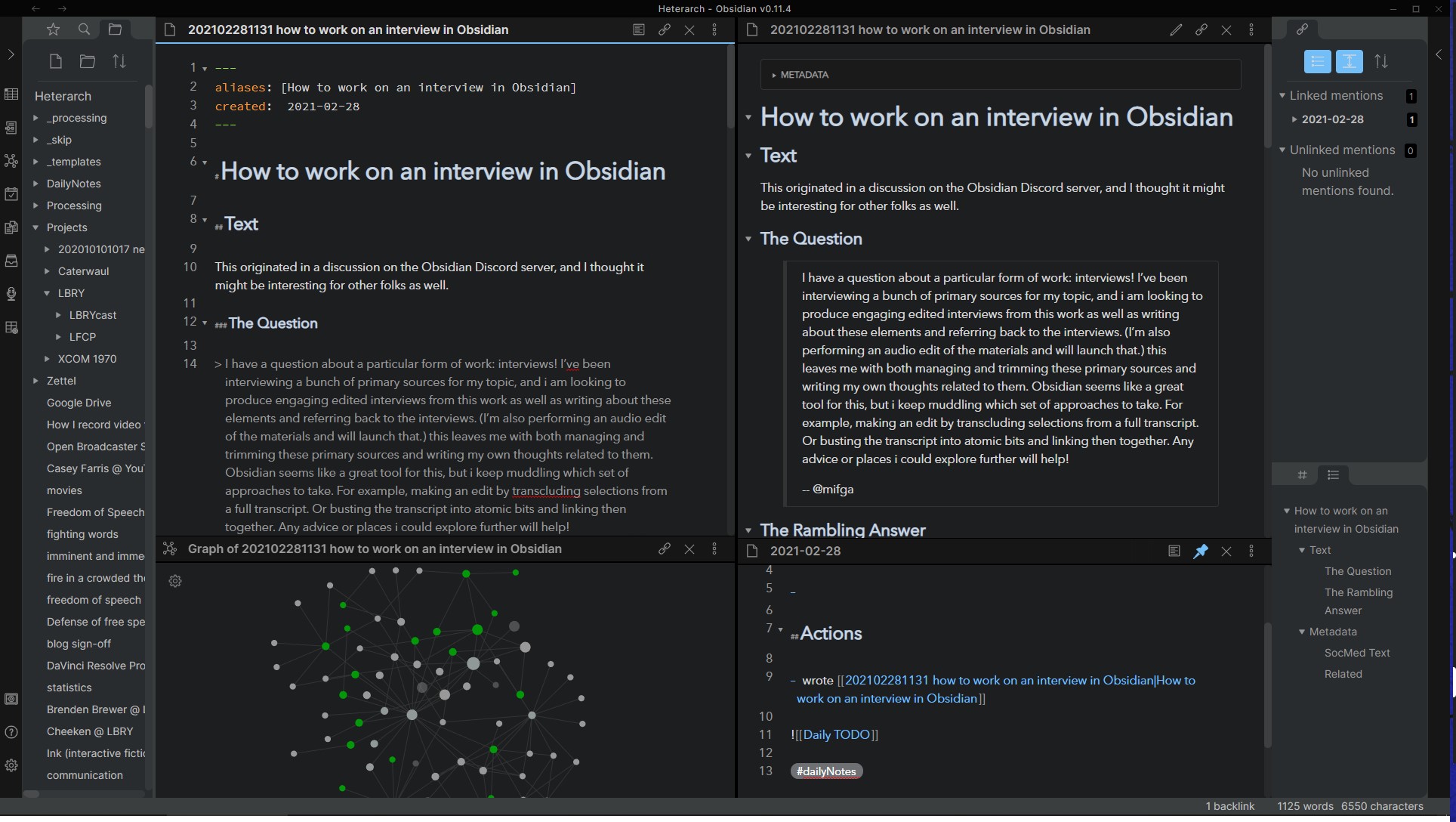The width and height of the screenshot is (1456, 822).
Task: Open graph settings gear icon
Action: [x=175, y=581]
